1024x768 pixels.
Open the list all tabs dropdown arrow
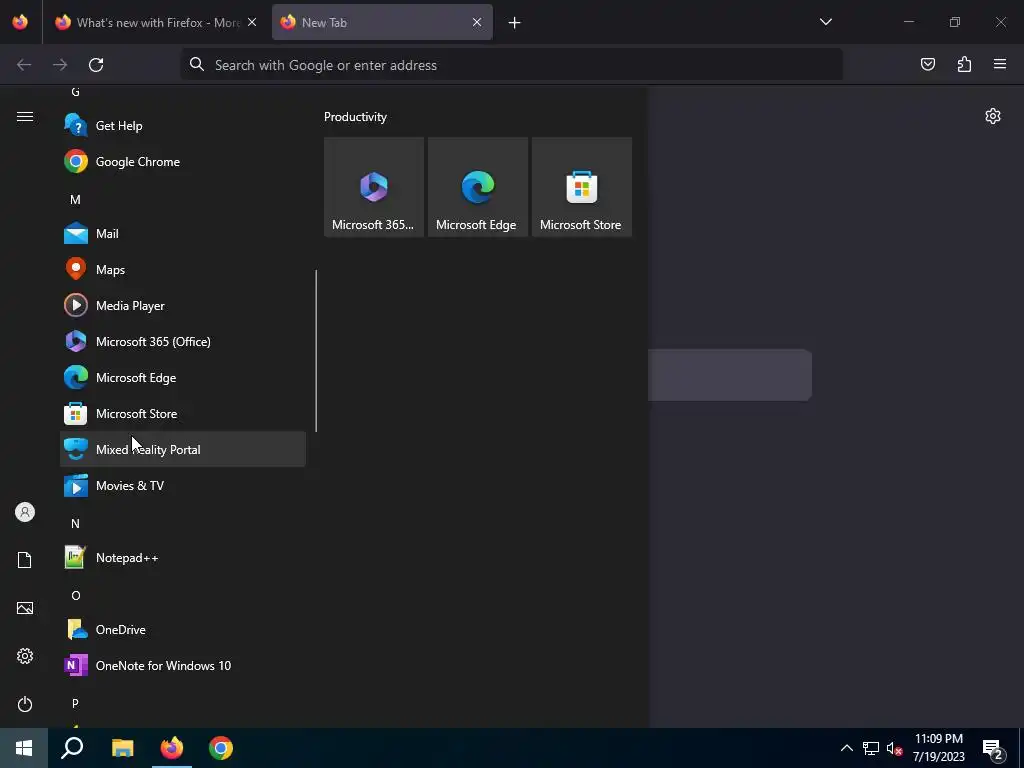[x=825, y=22]
